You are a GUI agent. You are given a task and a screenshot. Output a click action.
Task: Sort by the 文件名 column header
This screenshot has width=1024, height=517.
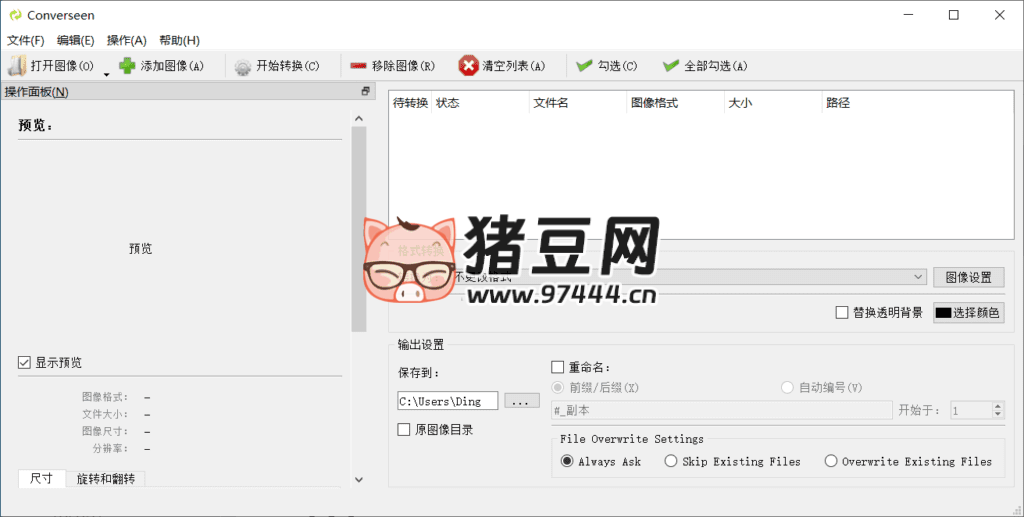(577, 103)
